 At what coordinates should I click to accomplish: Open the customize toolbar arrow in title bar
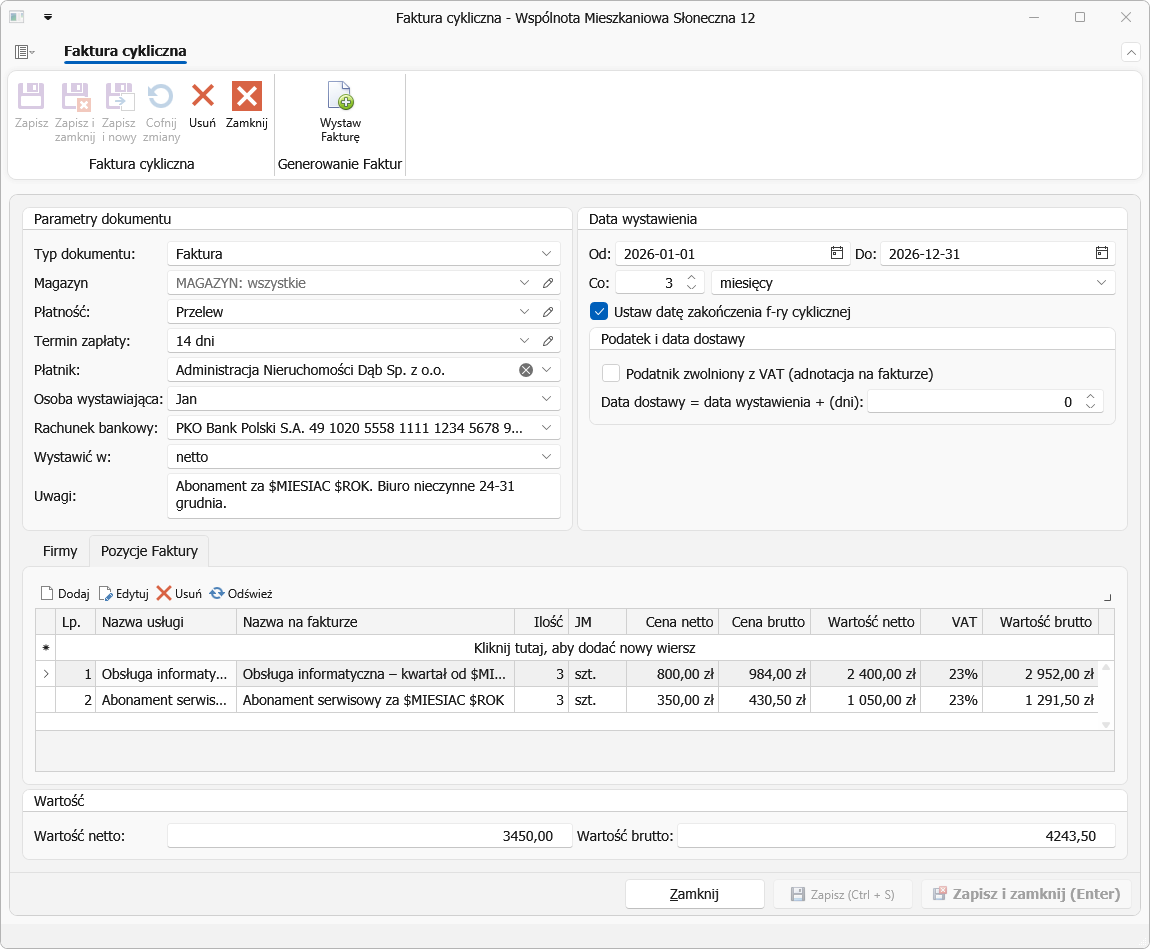[48, 17]
